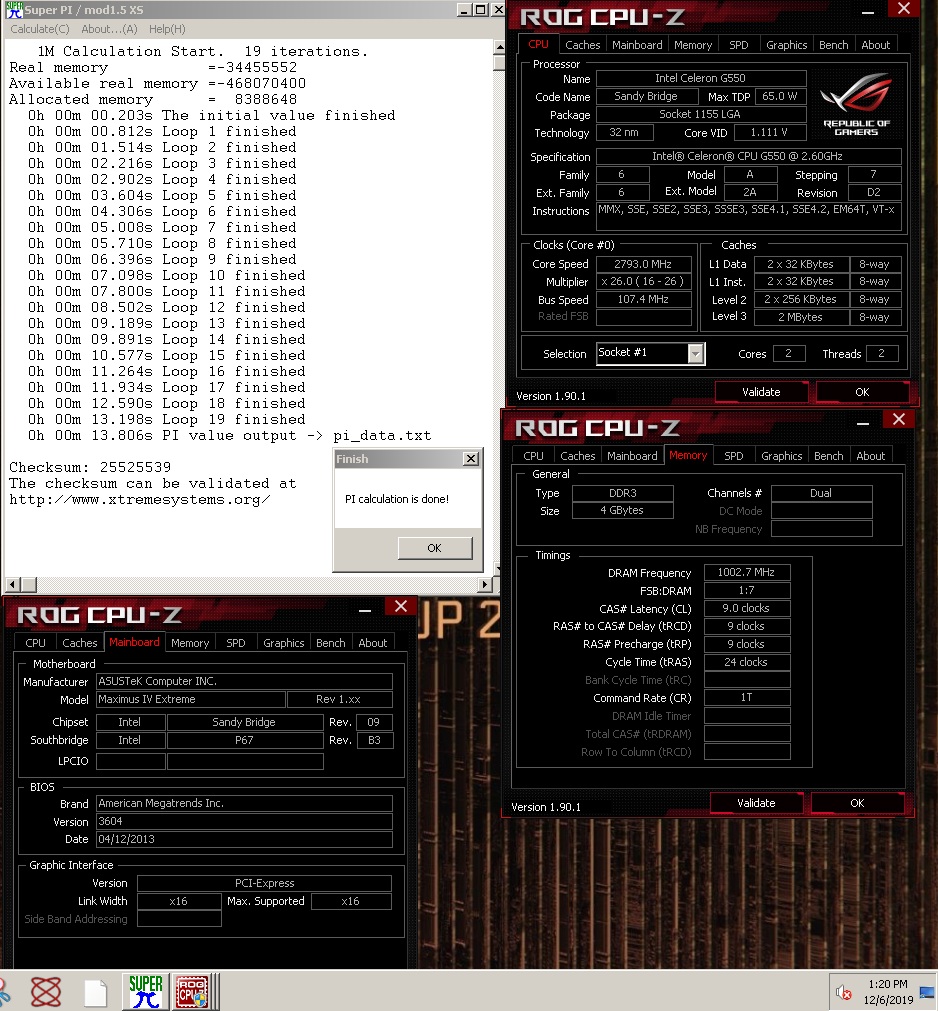Click the Intel Celeron G550 name field
Viewport: 938px width, 1011px height.
click(x=701, y=78)
